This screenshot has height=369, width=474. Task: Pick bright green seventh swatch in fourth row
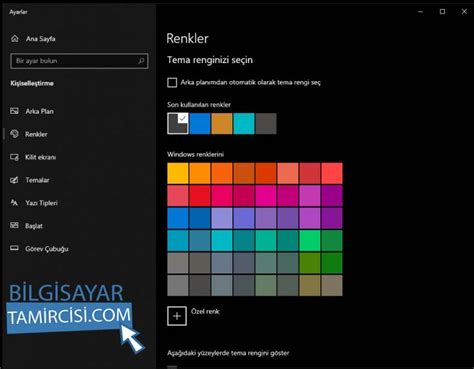pos(310,240)
